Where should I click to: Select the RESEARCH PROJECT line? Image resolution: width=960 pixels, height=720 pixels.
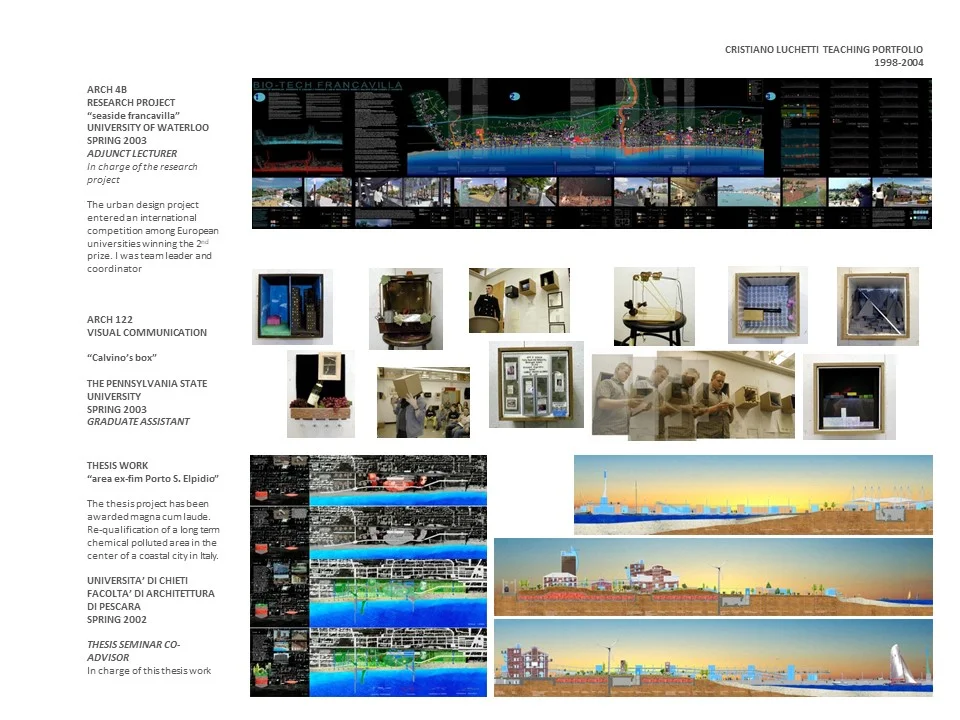coord(131,102)
